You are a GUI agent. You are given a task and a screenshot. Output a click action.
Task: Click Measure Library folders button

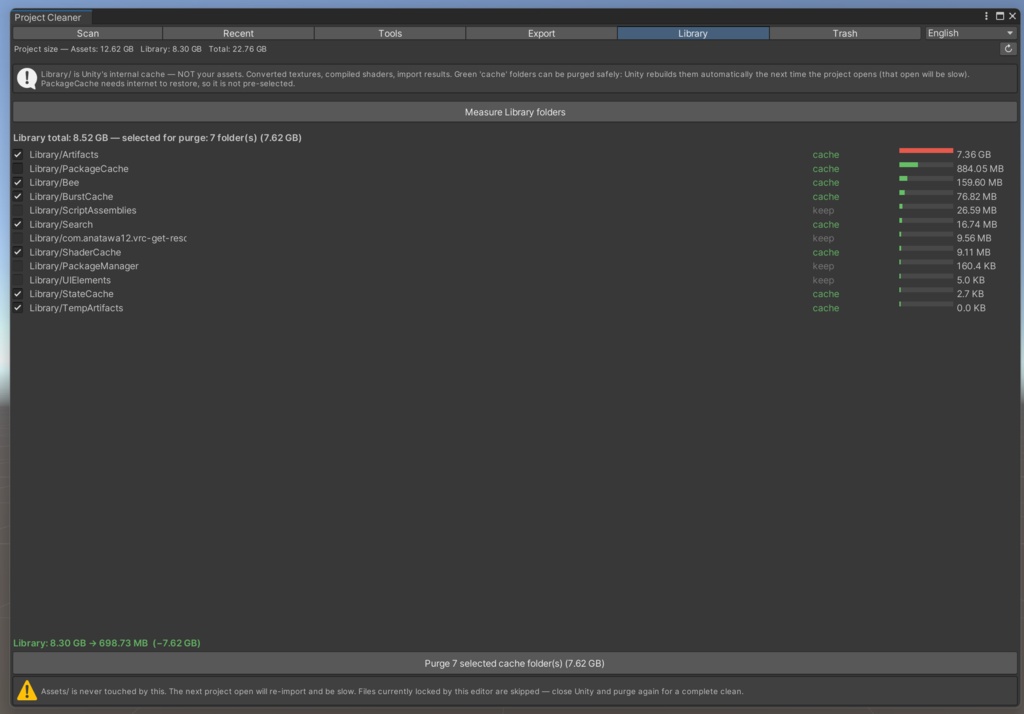click(x=515, y=112)
